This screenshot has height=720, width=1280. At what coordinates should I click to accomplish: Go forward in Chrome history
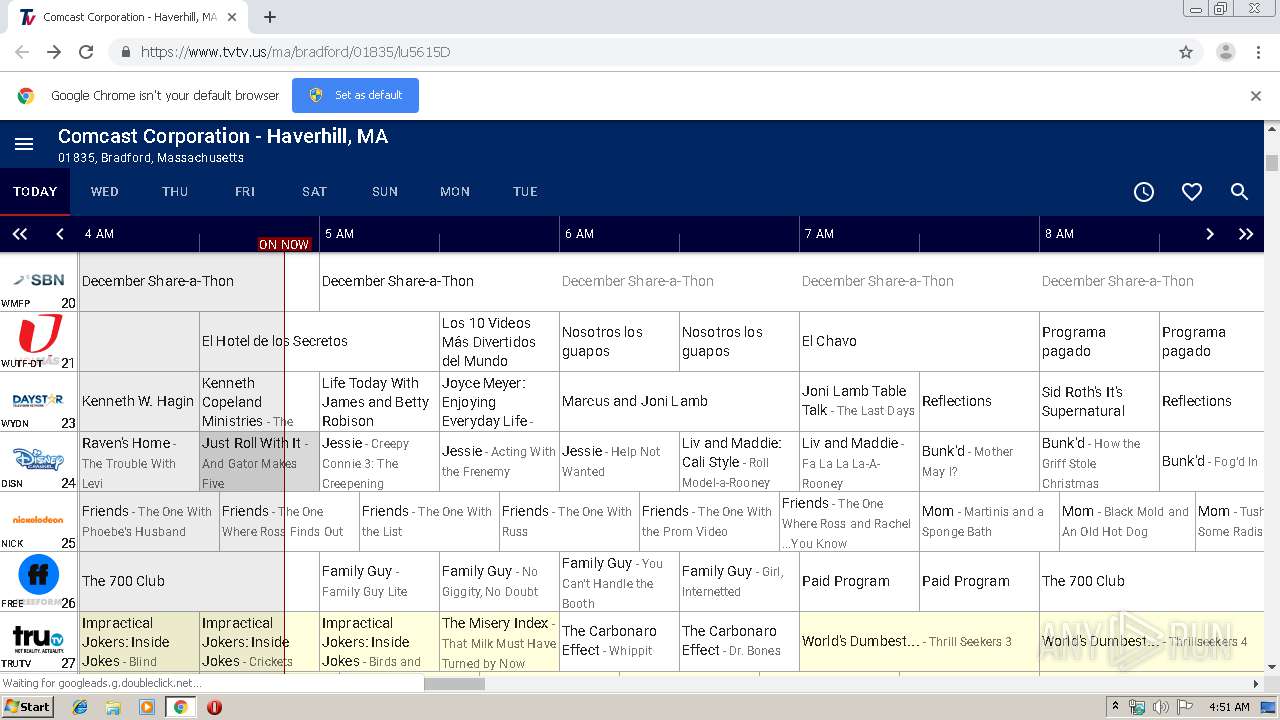coord(54,52)
